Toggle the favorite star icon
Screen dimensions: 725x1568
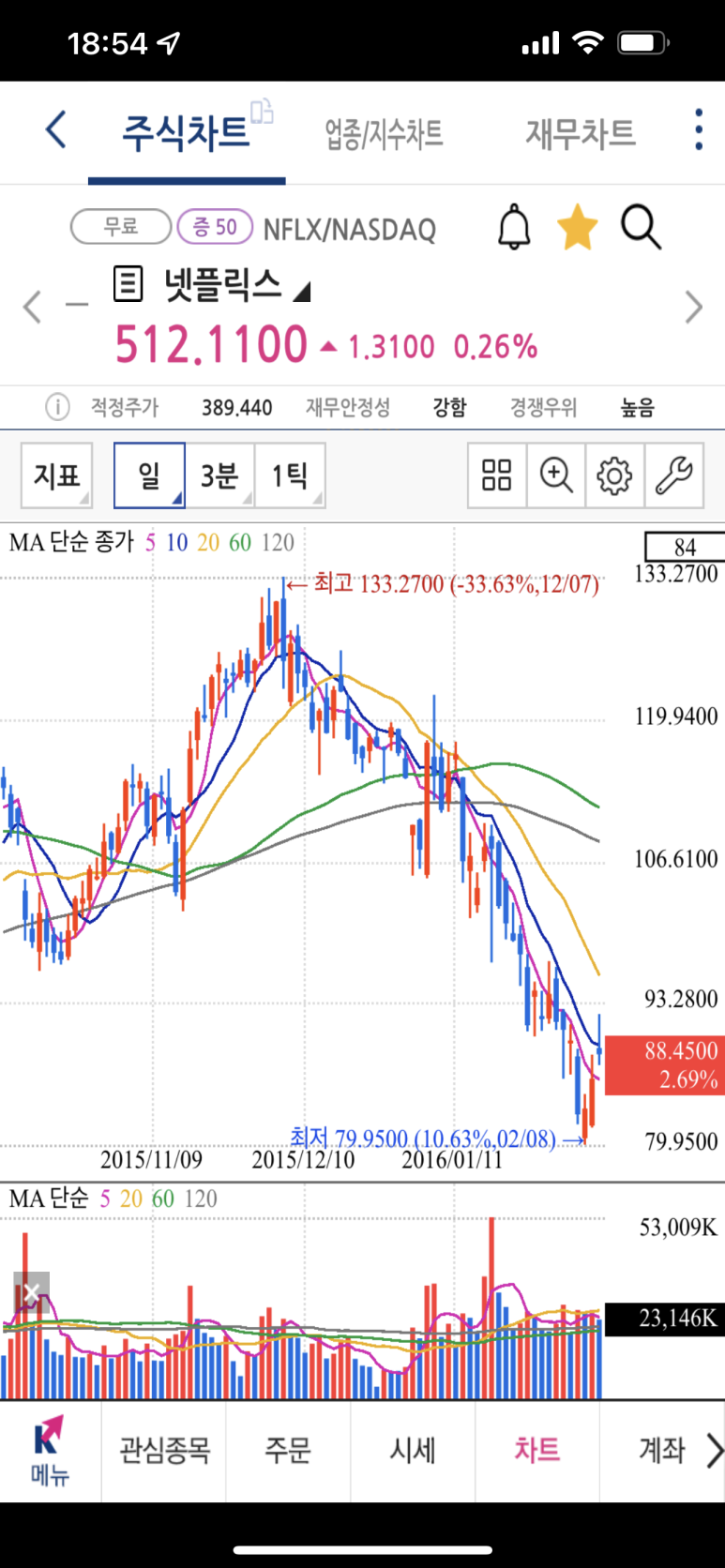tap(577, 228)
